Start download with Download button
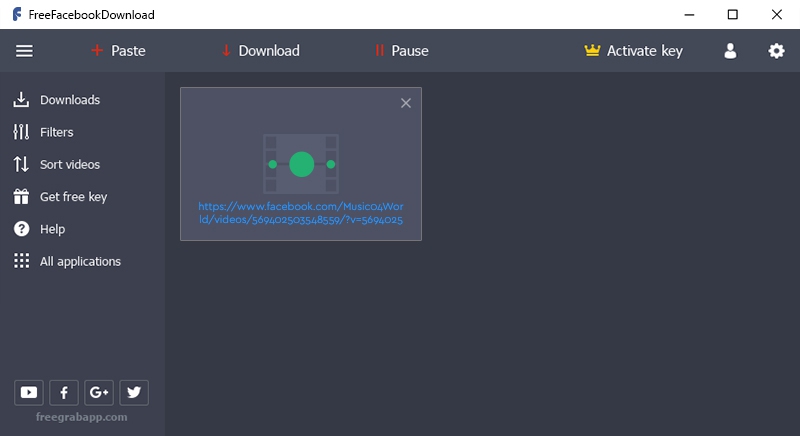 coord(261,50)
